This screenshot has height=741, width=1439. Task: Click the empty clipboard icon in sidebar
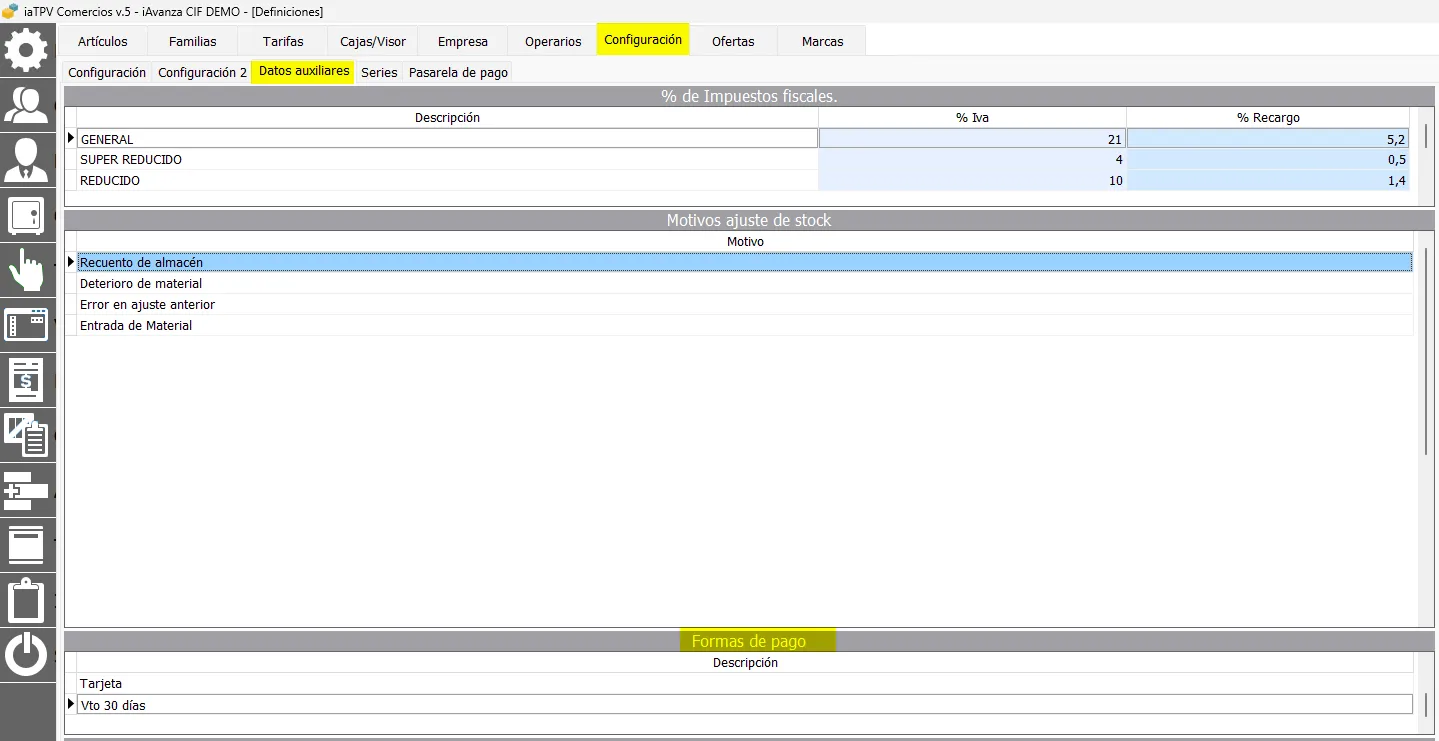(27, 600)
